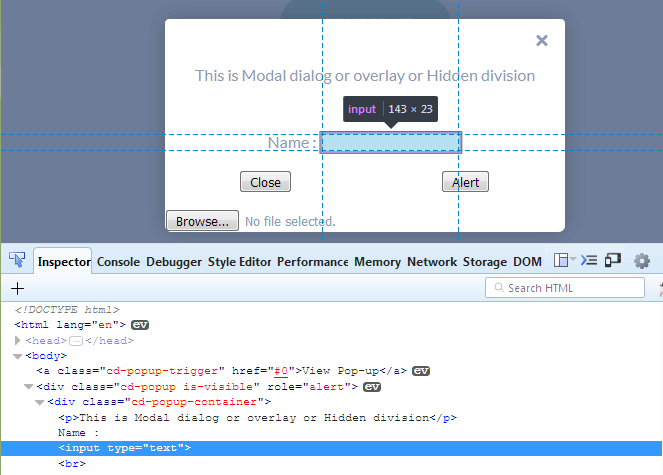Click the Close button in the modal

(x=265, y=182)
